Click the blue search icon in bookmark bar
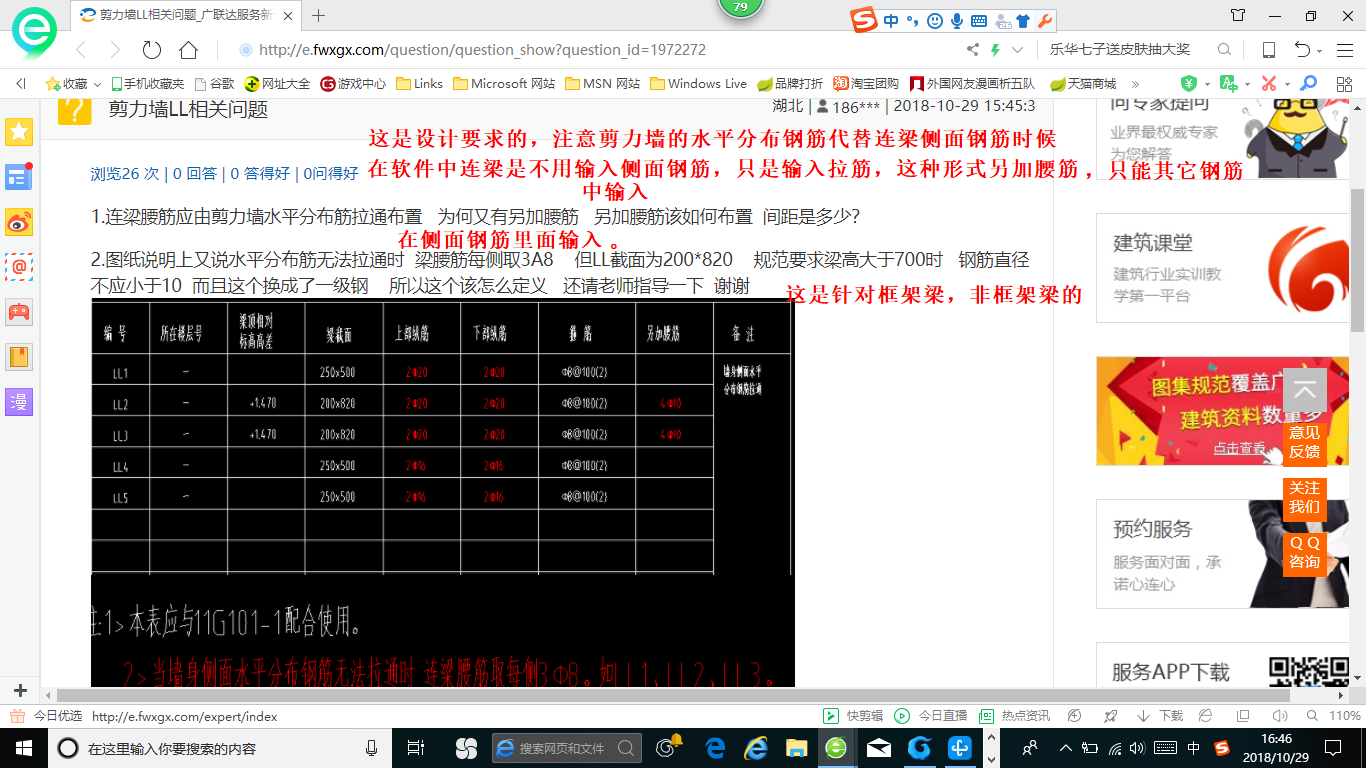The width and height of the screenshot is (1366, 768). (1307, 84)
